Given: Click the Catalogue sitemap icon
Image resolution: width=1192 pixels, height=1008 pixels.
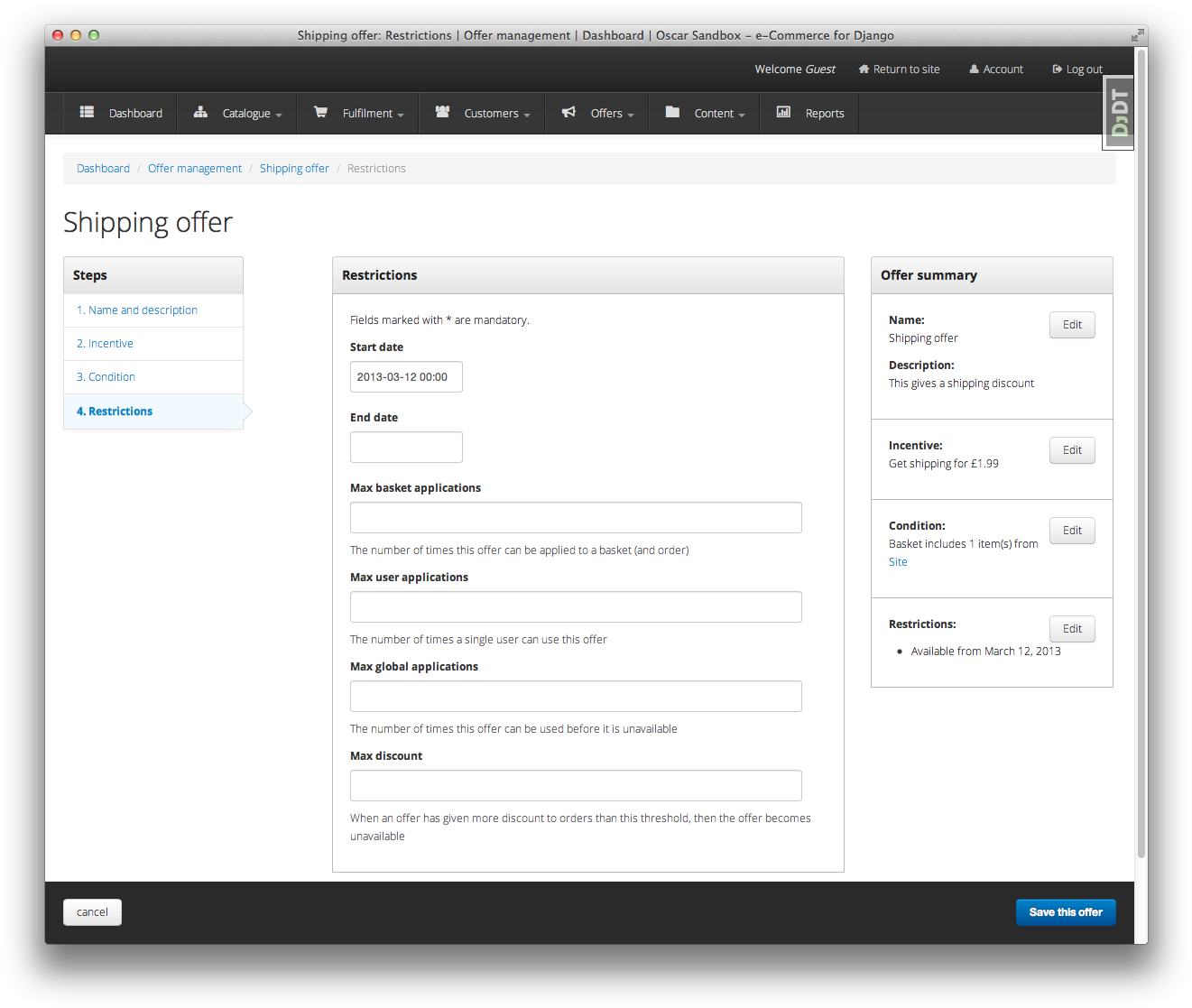Looking at the screenshot, I should [x=200, y=112].
